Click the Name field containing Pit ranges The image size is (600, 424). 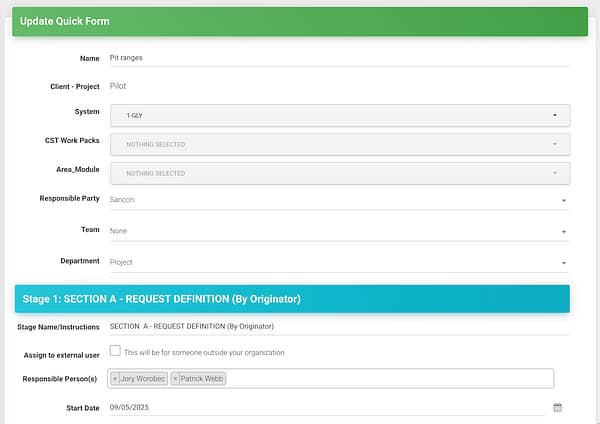coord(339,58)
